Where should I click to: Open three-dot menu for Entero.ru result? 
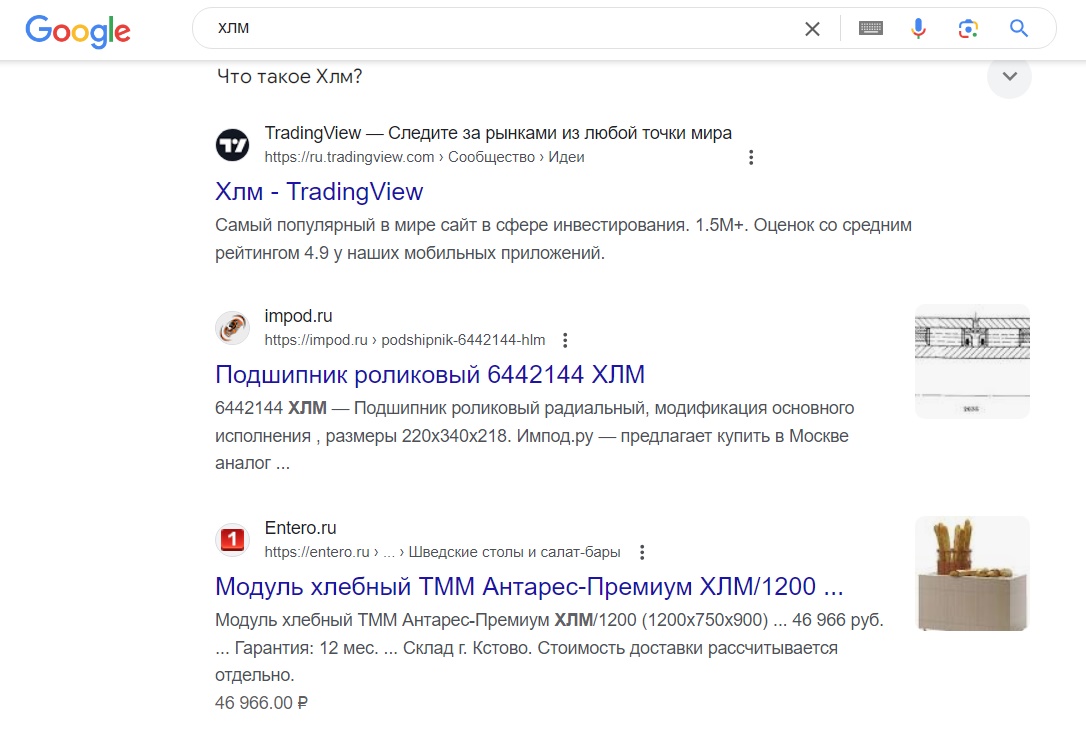click(x=642, y=552)
